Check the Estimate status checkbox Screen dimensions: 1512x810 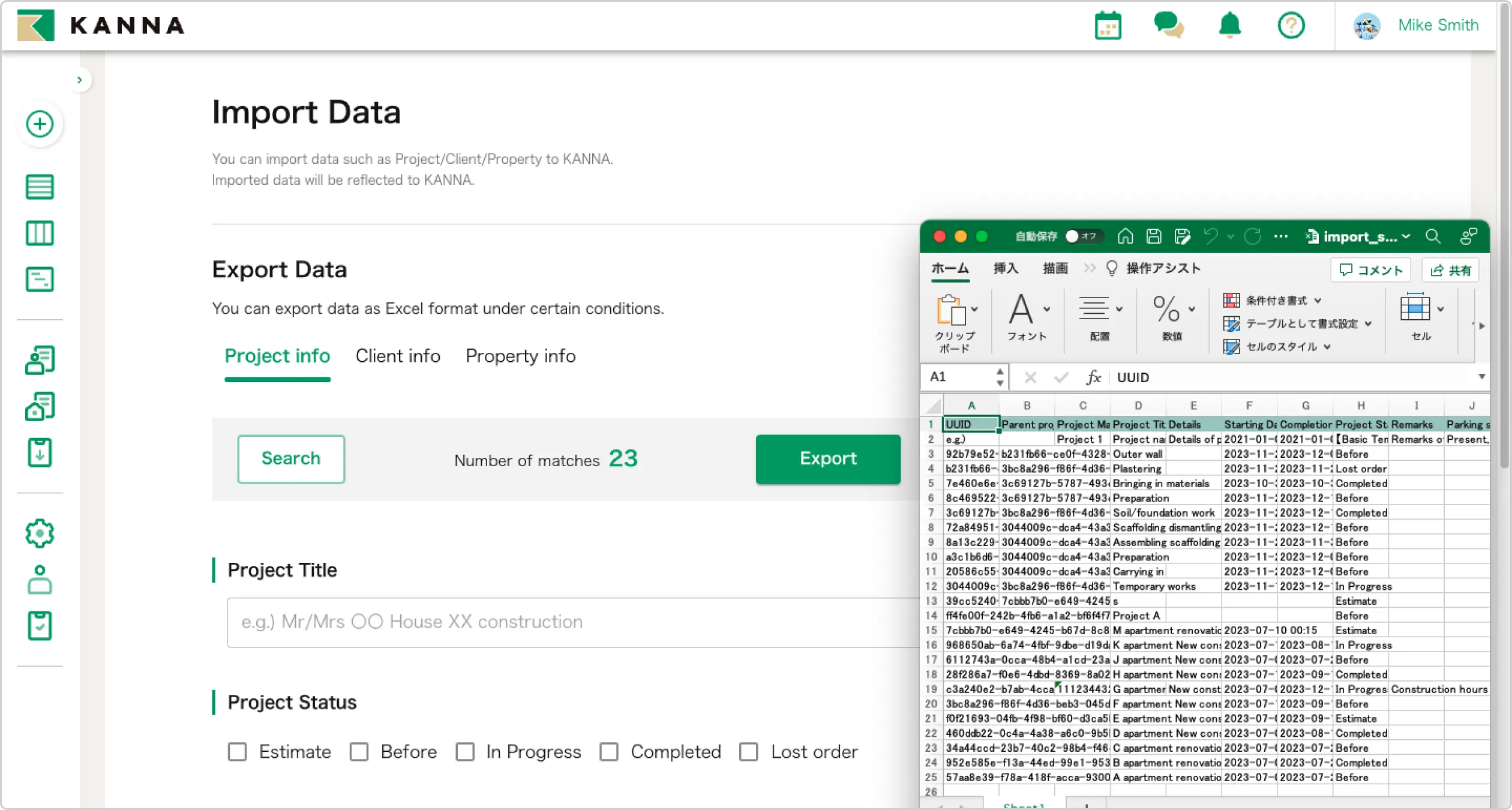click(238, 752)
